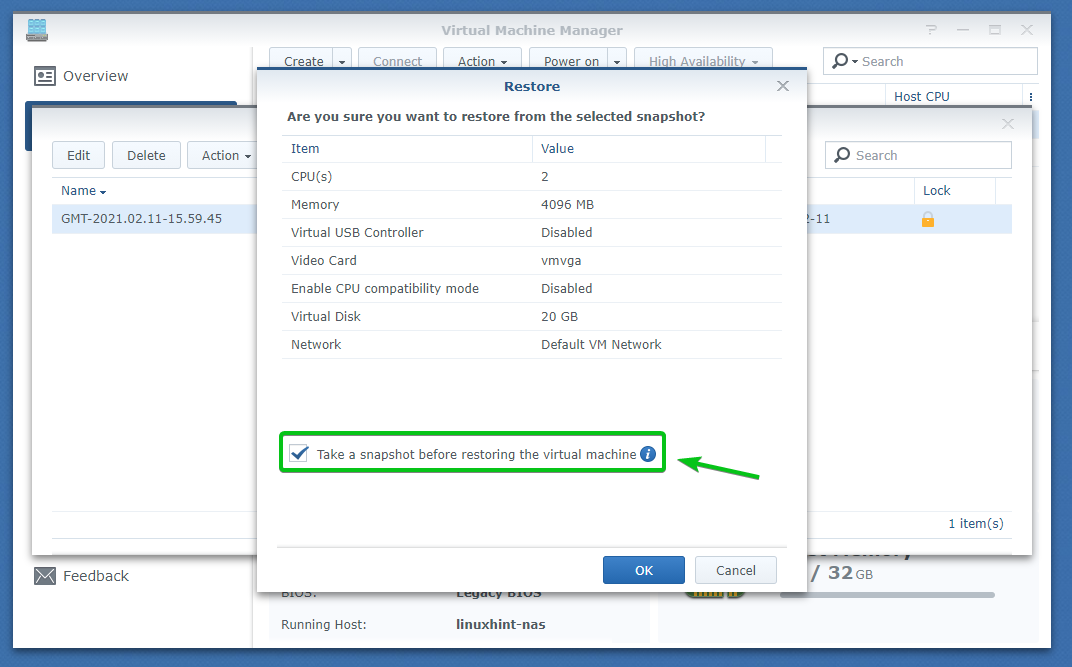The width and height of the screenshot is (1072, 667).
Task: Open Action dropdown in snapshot window
Action: pos(222,155)
